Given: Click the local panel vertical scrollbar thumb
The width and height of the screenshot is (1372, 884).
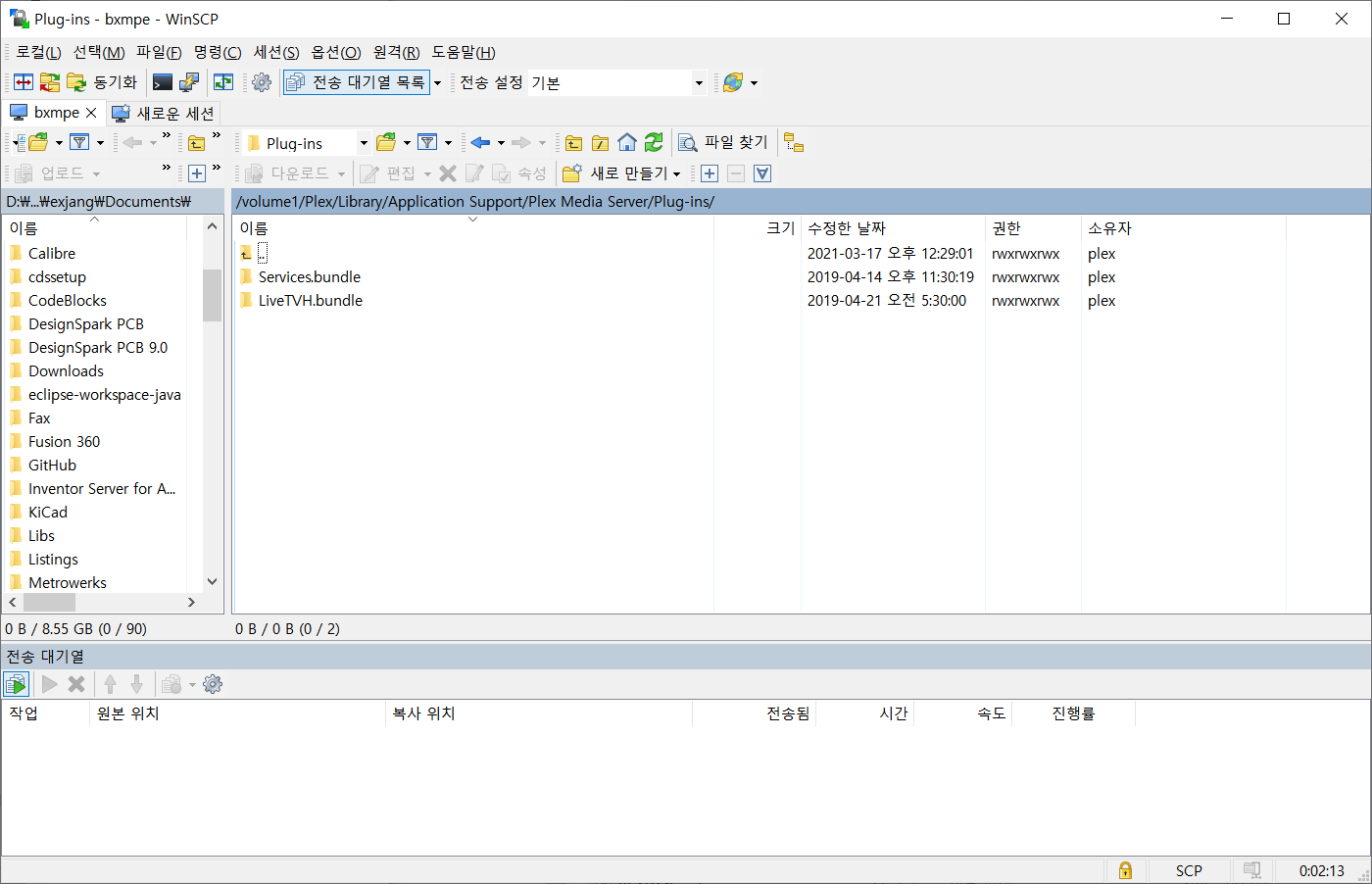Looking at the screenshot, I should (213, 295).
